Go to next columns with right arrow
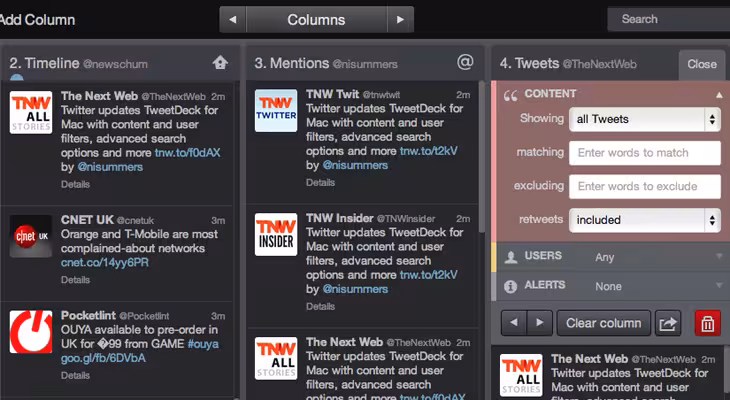Screen dimensions: 730x400 click(400, 20)
